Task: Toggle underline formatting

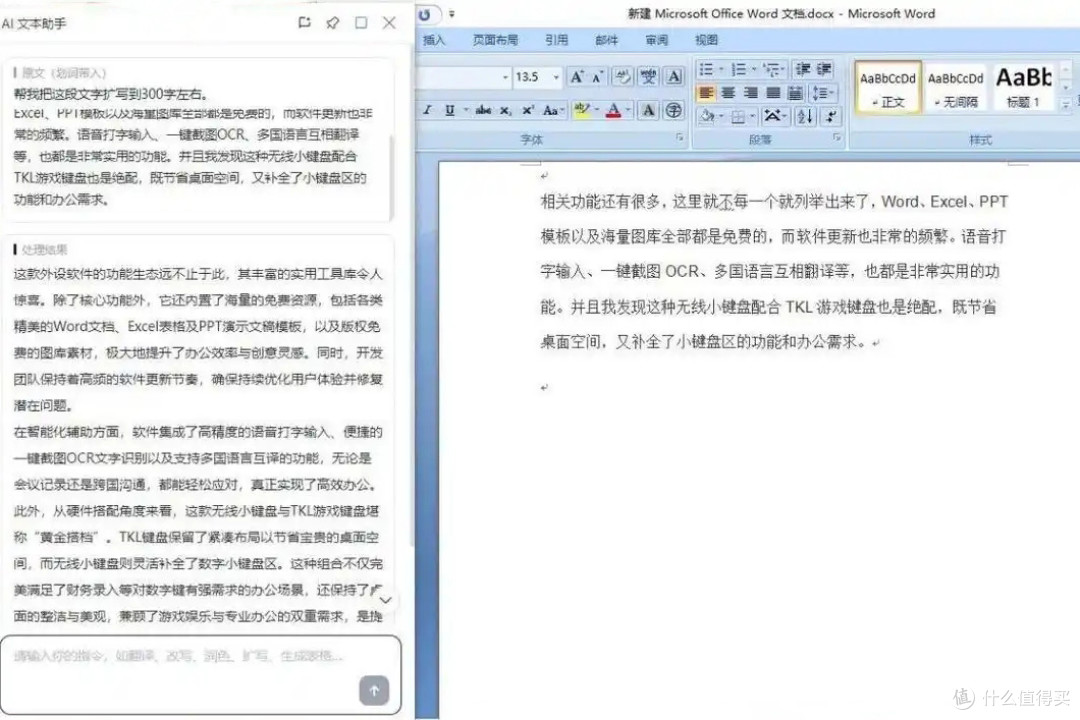Action: [x=450, y=110]
